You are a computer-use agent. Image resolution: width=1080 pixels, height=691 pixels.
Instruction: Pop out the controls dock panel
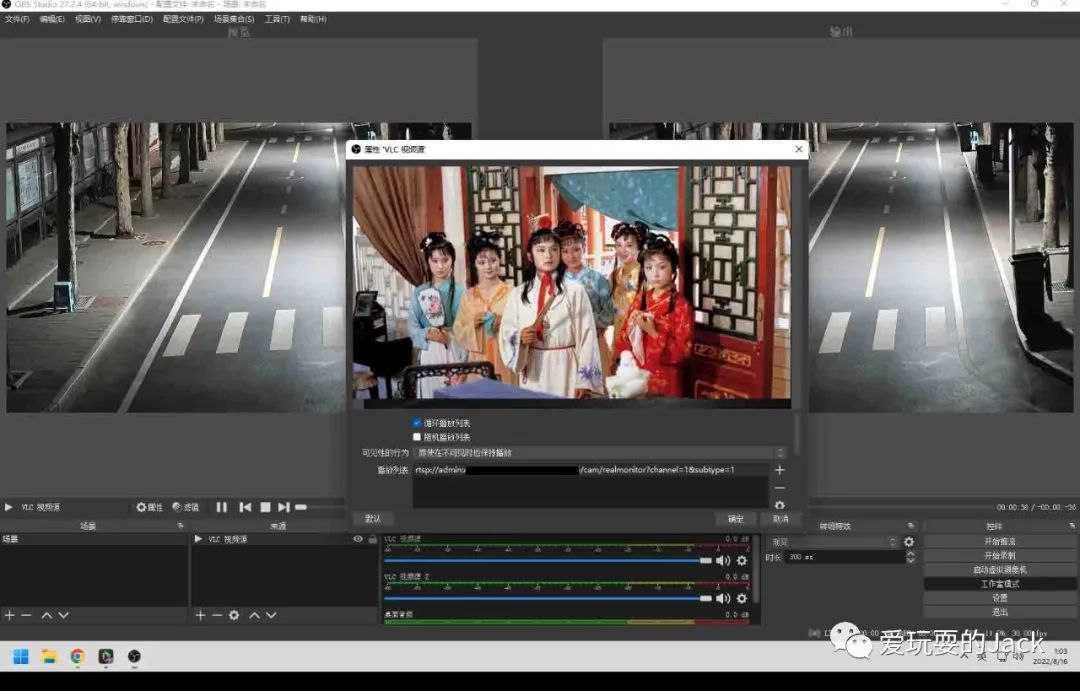pyautogui.click(x=1072, y=526)
